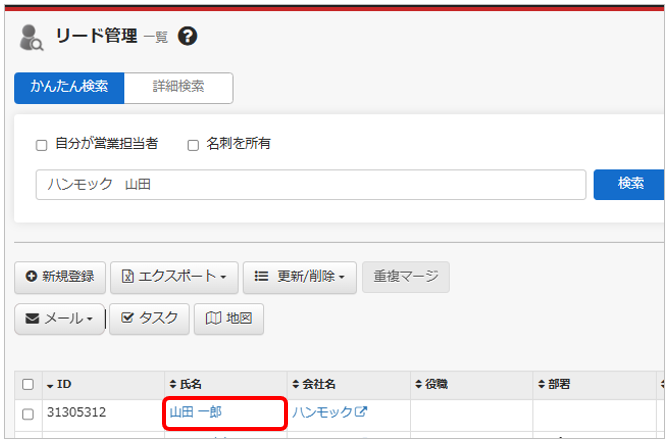Open the ハンモック company link
The image size is (669, 445).
(323, 412)
